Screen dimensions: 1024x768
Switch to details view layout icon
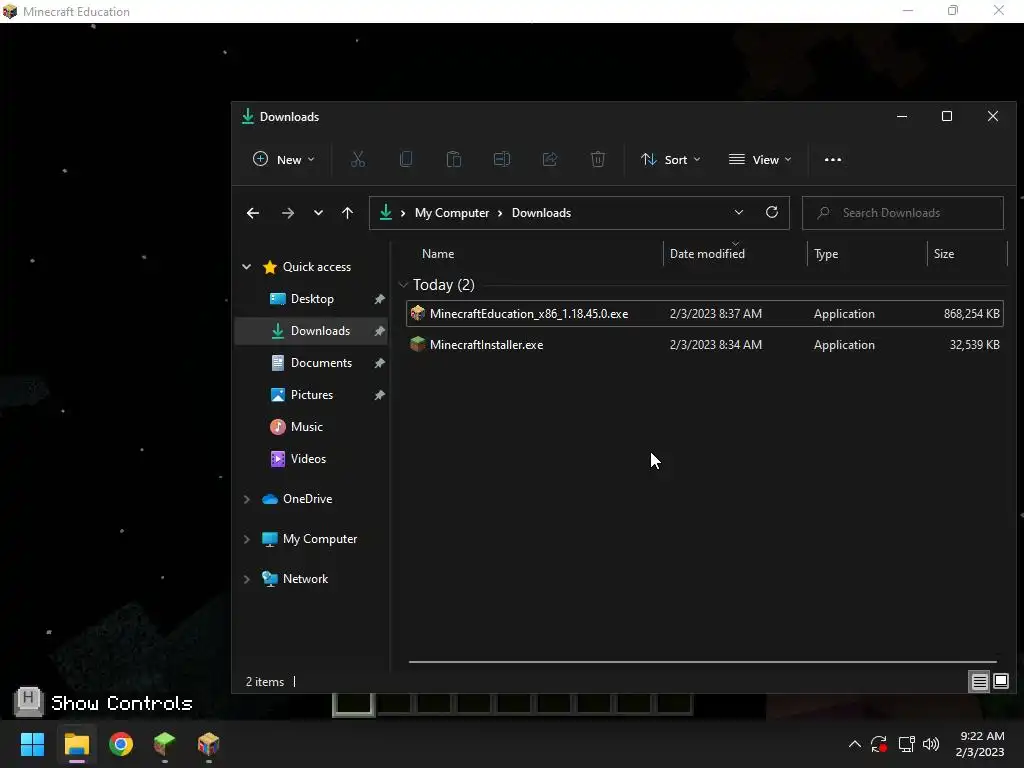click(x=980, y=682)
